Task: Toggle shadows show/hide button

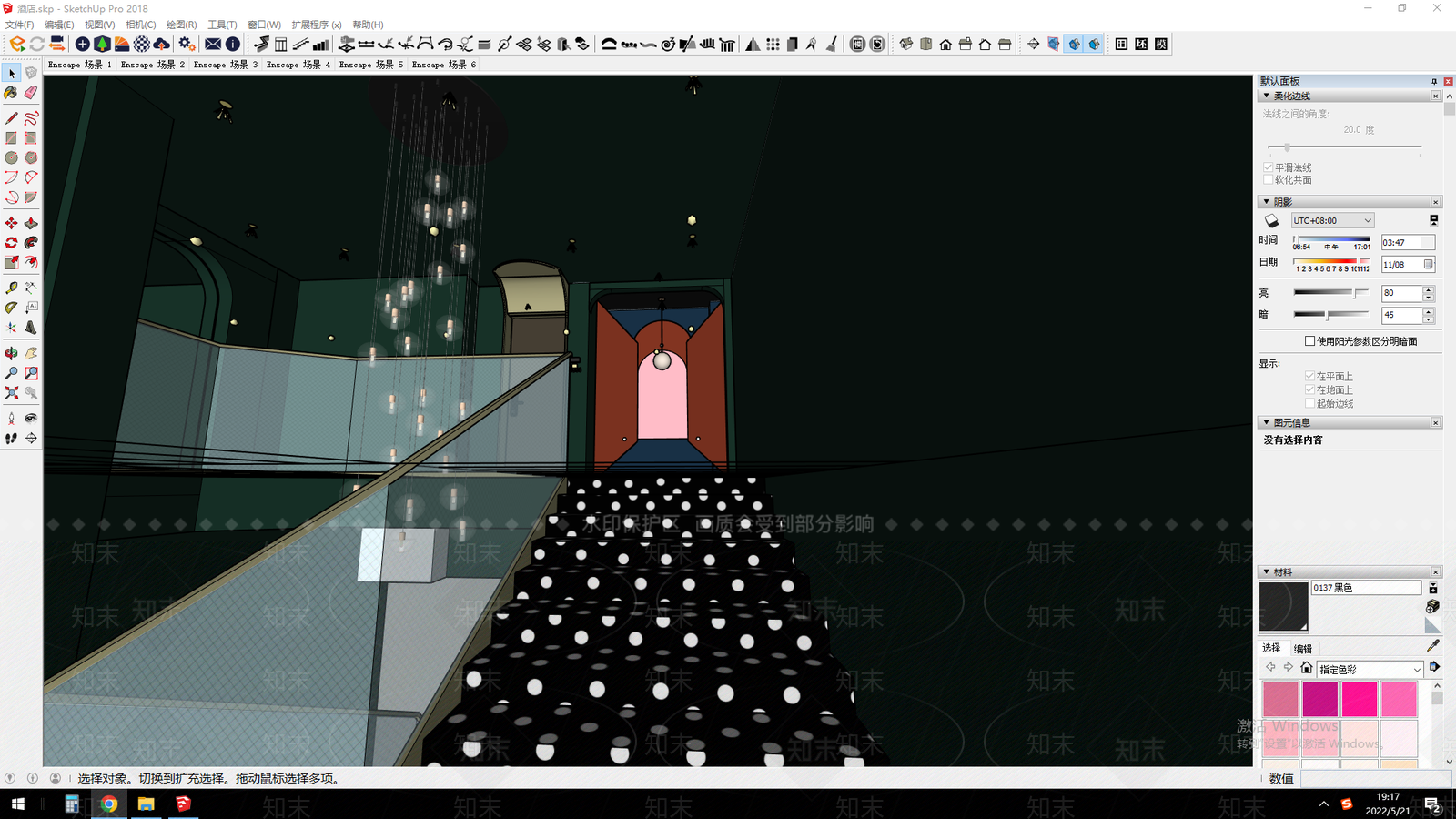Action: 1271,221
